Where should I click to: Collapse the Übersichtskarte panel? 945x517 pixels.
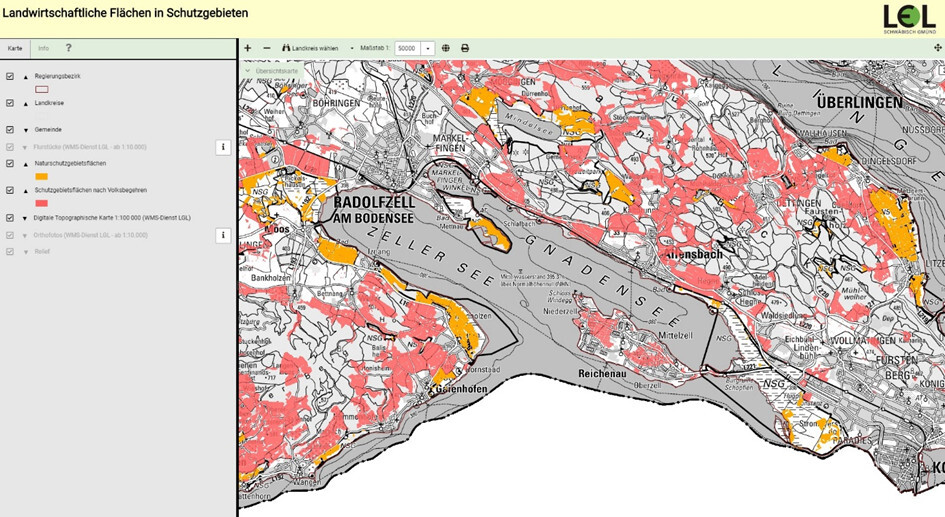(x=248, y=71)
